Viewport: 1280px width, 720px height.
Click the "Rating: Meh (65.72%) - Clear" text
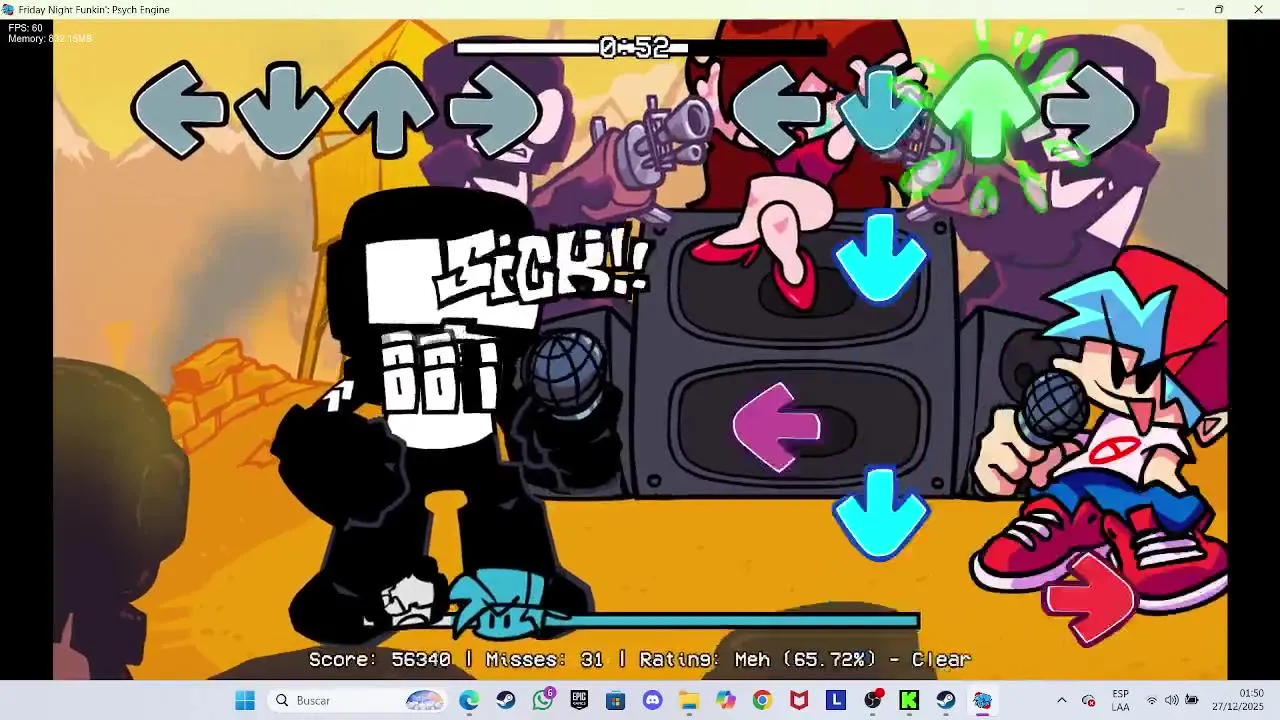pos(805,660)
